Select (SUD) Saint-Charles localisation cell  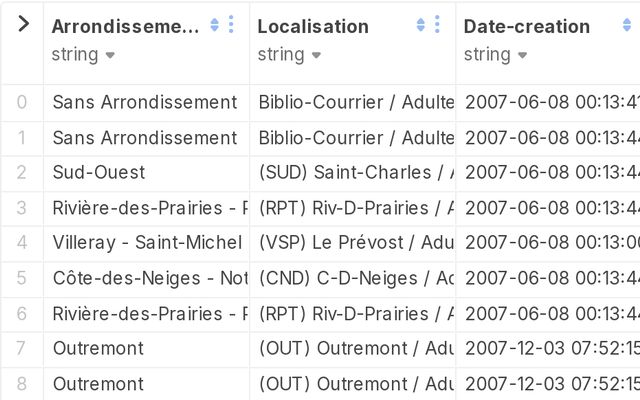[x=353, y=173]
